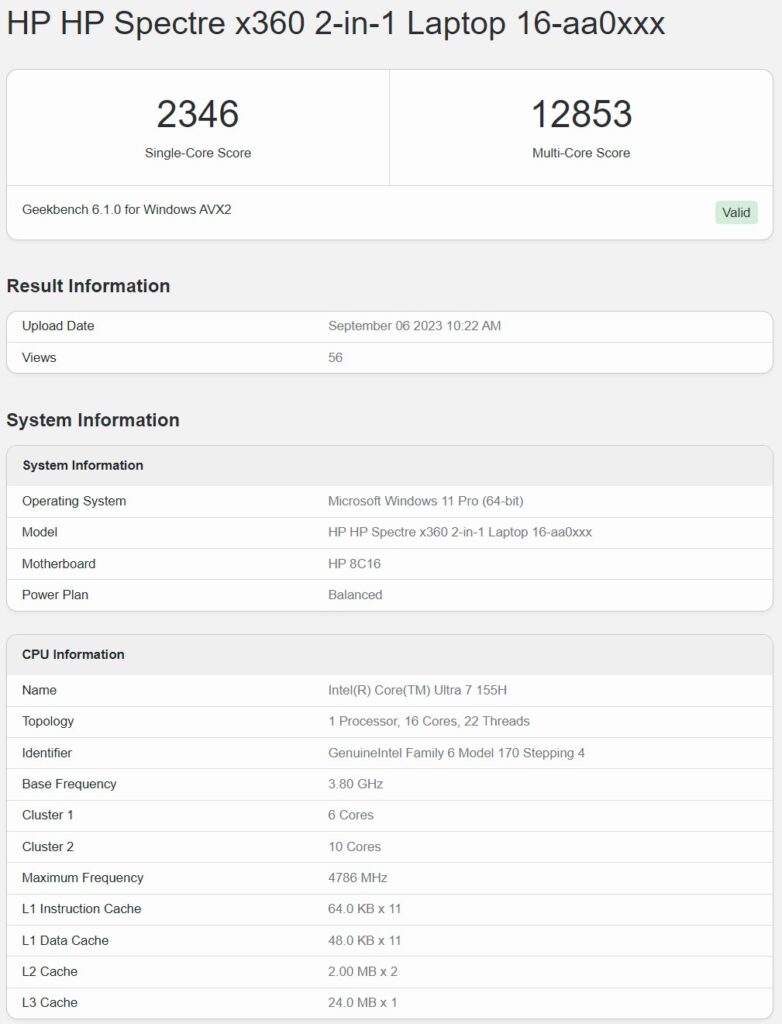This screenshot has width=782, height=1024.
Task: Click the HP 8C16 motherboard value
Action: (x=354, y=564)
